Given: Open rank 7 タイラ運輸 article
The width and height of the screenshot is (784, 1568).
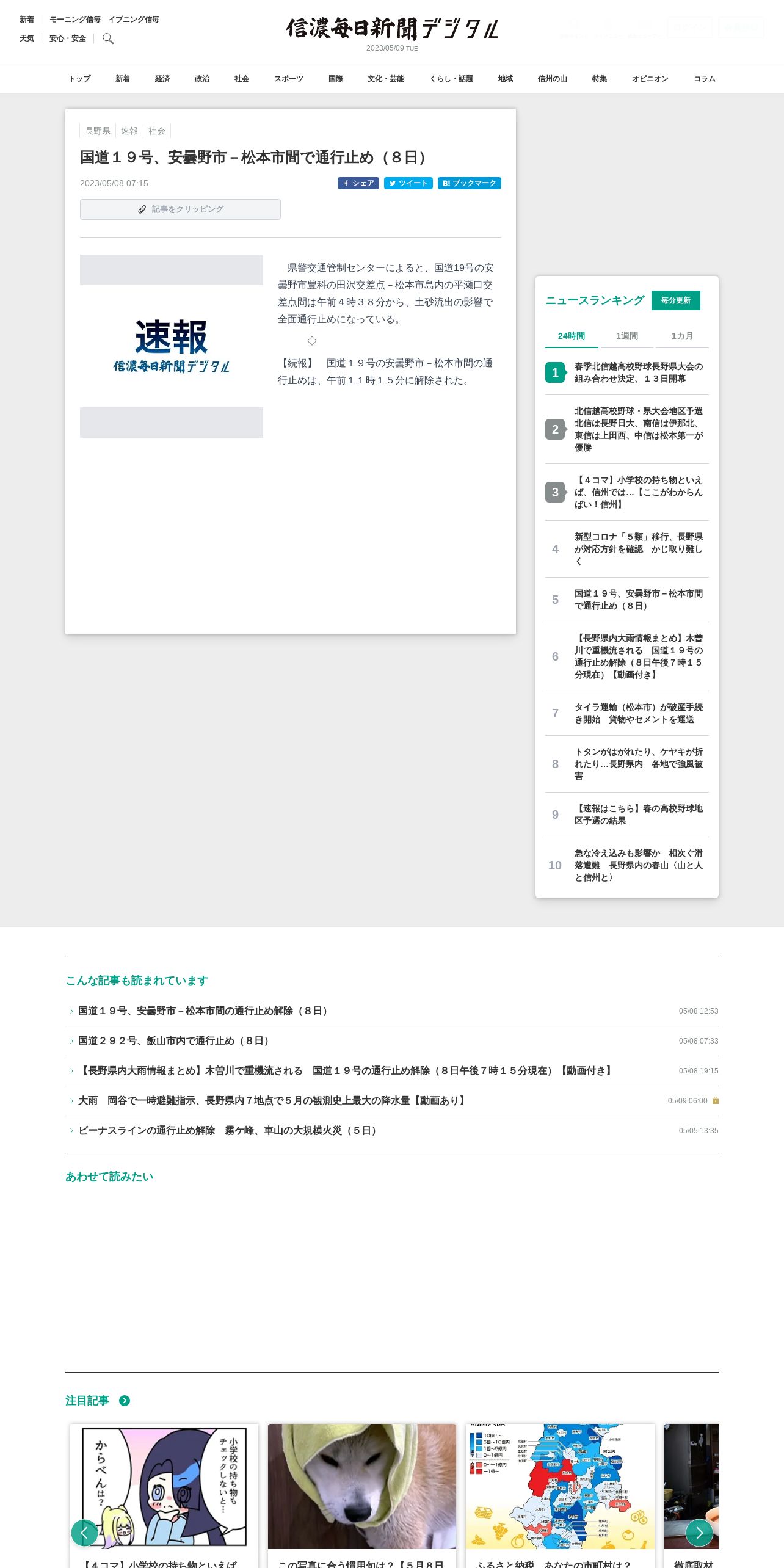Looking at the screenshot, I should (627, 713).
